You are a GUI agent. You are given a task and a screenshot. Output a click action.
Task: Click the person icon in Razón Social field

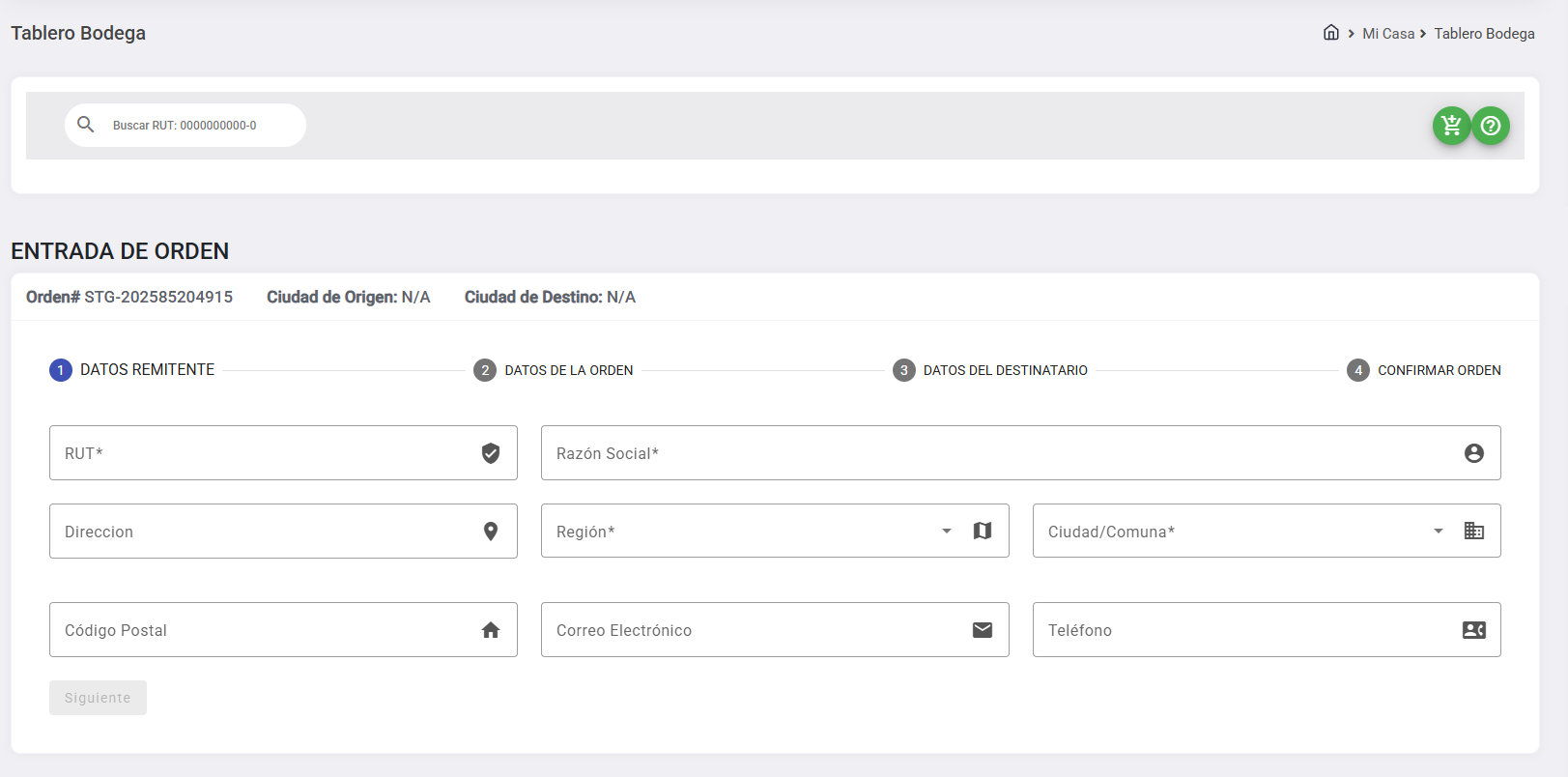click(x=1473, y=453)
